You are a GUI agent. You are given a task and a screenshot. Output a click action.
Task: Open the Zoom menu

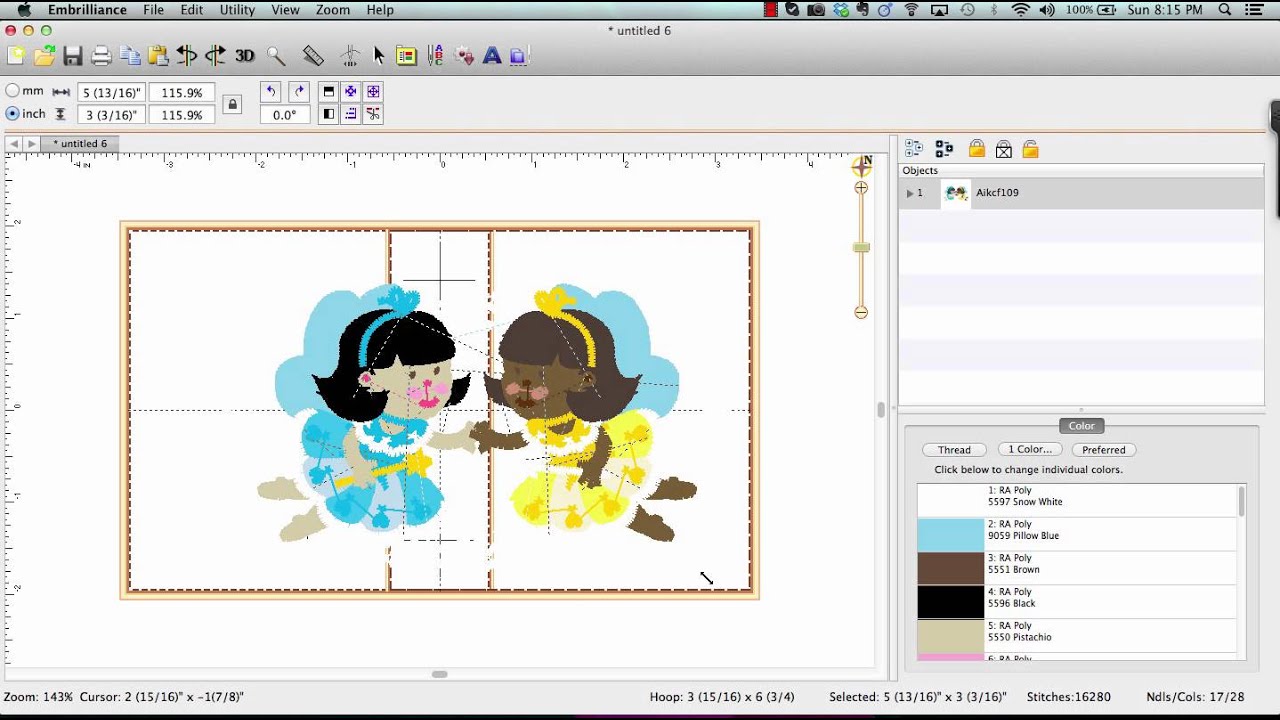(x=333, y=9)
